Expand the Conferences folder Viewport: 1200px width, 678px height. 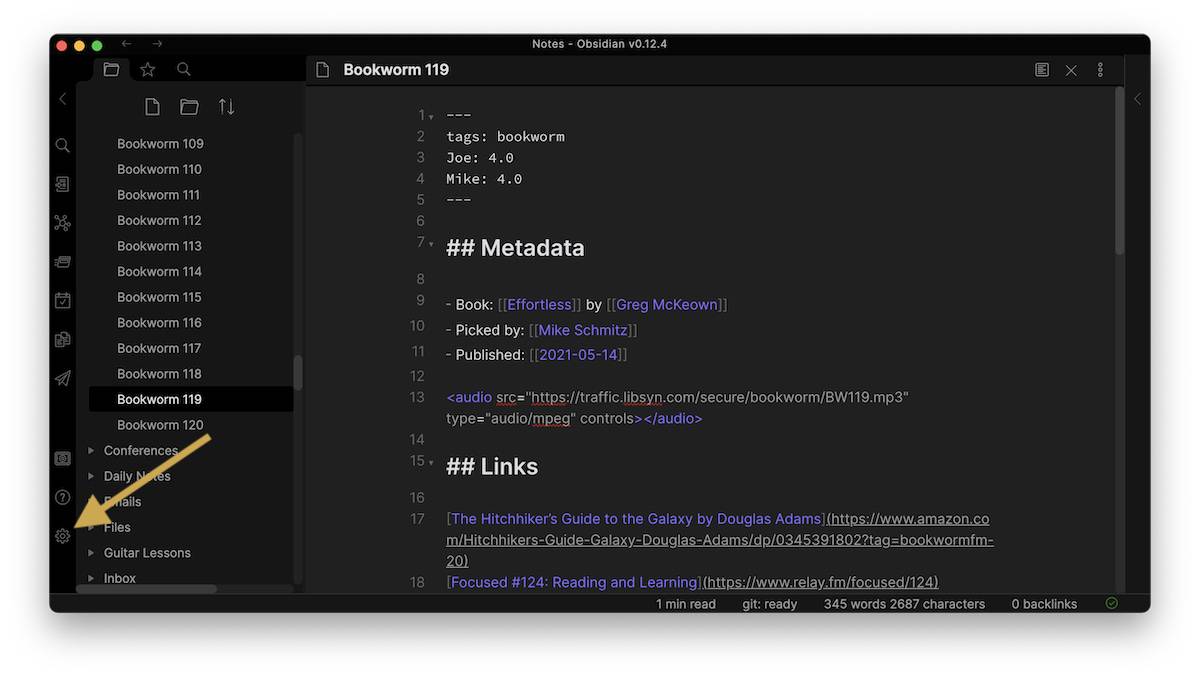91,450
